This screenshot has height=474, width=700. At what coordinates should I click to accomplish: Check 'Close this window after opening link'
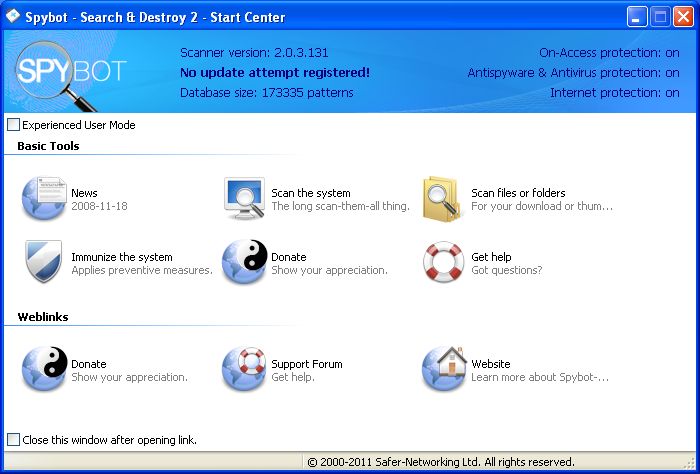[13, 440]
